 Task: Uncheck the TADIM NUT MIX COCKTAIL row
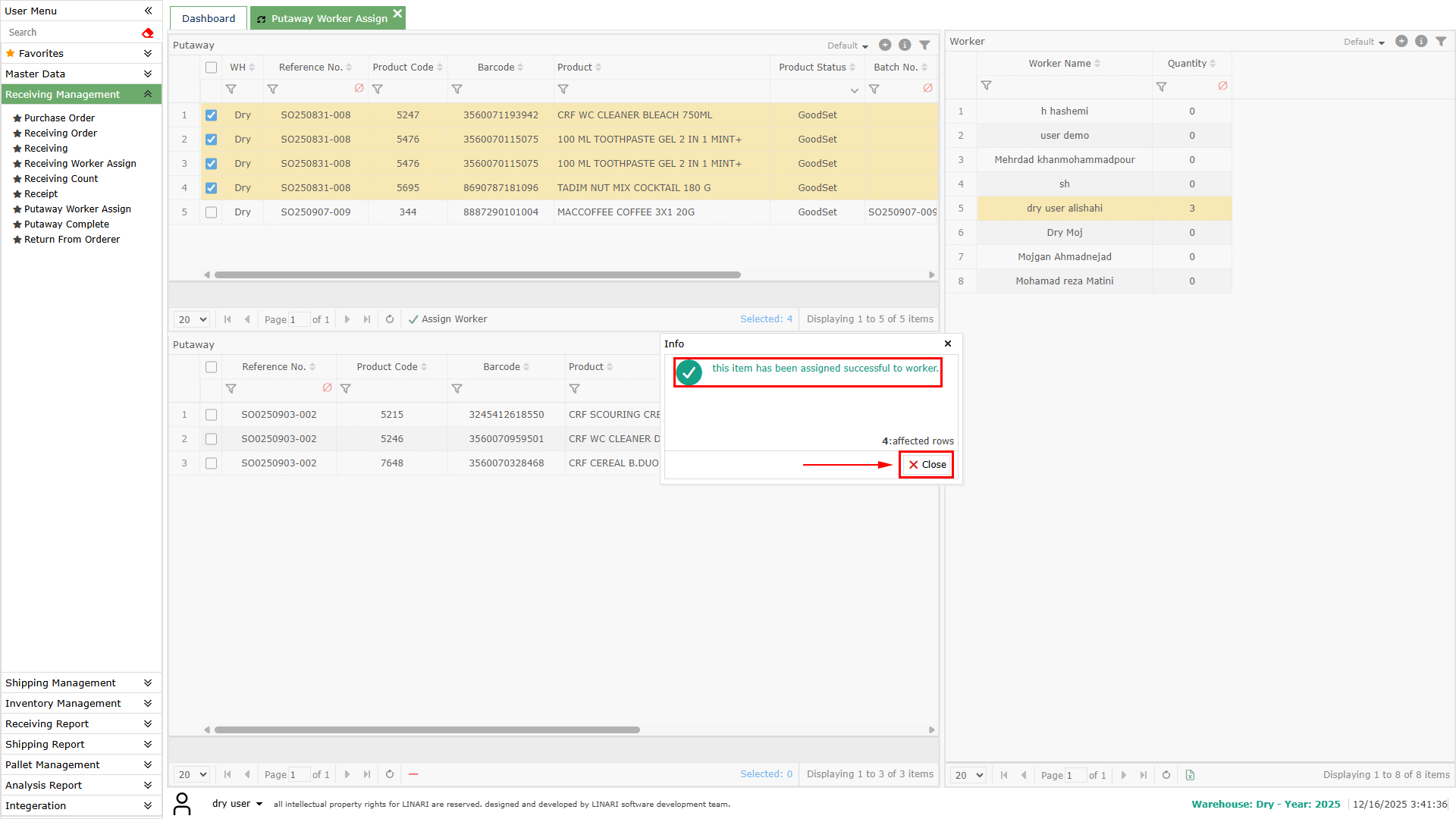tap(211, 188)
